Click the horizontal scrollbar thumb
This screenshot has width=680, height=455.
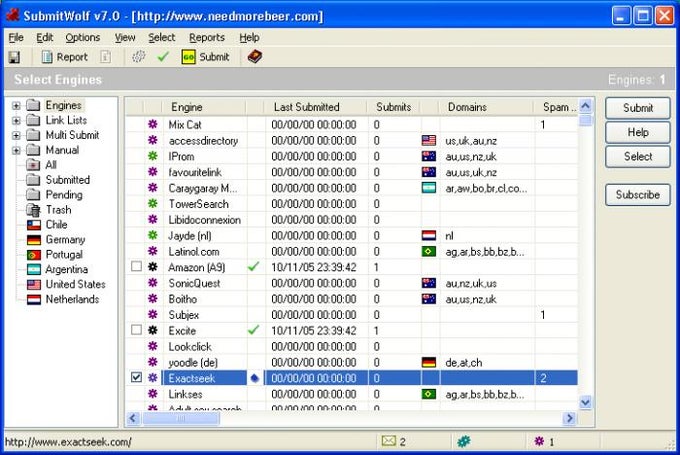tap(181, 418)
